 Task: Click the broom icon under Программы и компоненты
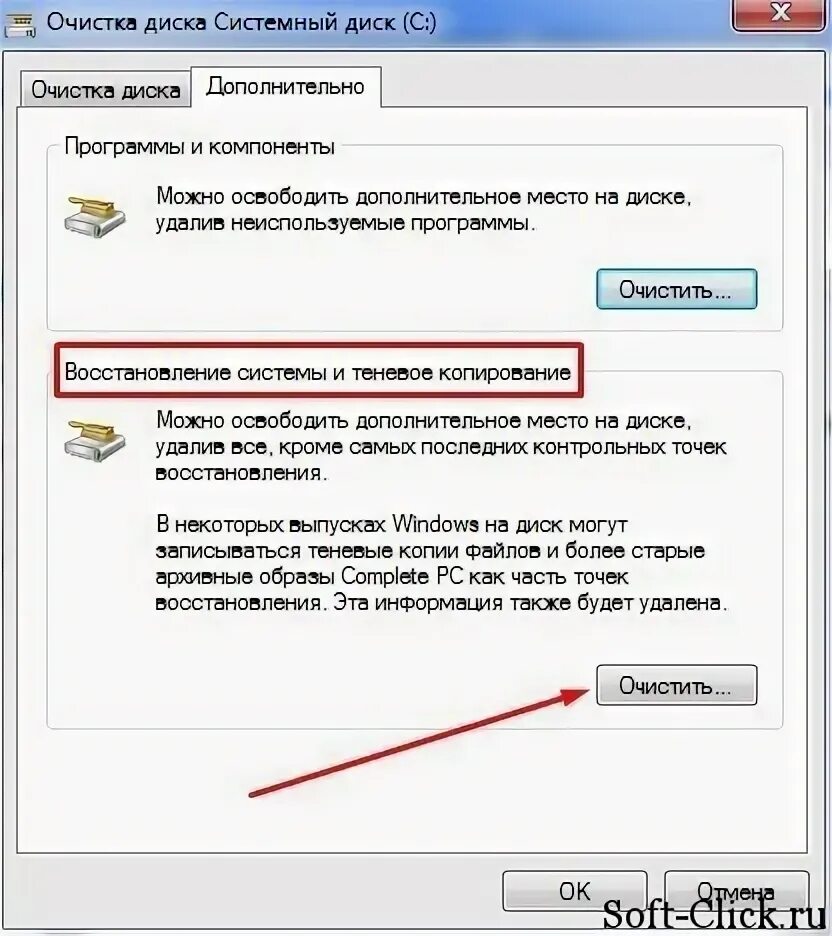[x=94, y=218]
